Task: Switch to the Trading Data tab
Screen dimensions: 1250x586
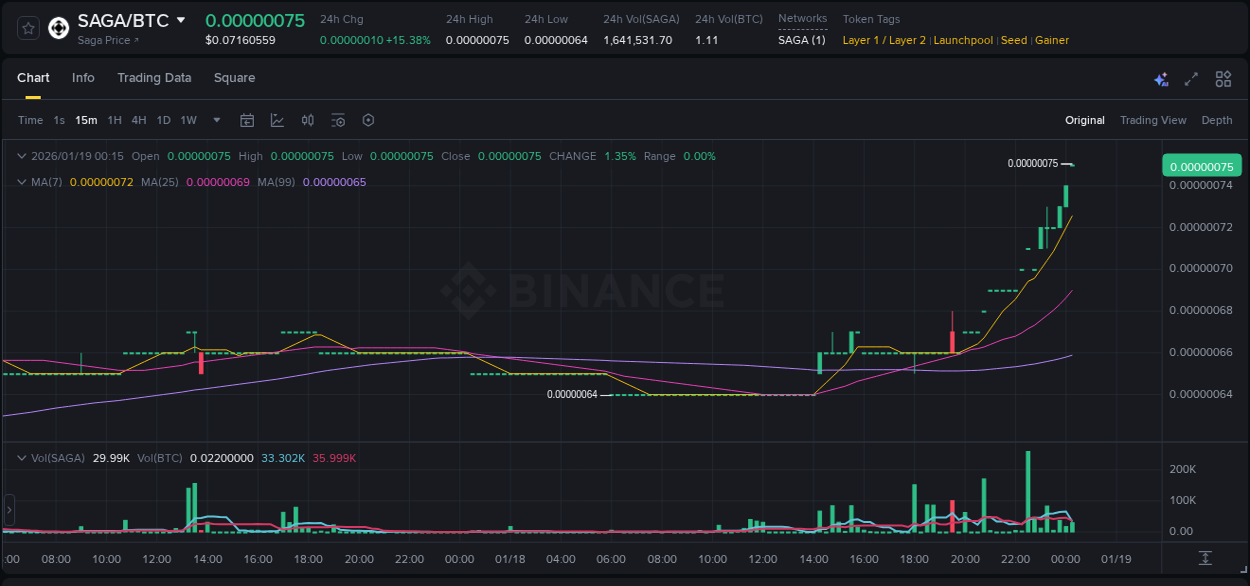Action: coord(154,78)
